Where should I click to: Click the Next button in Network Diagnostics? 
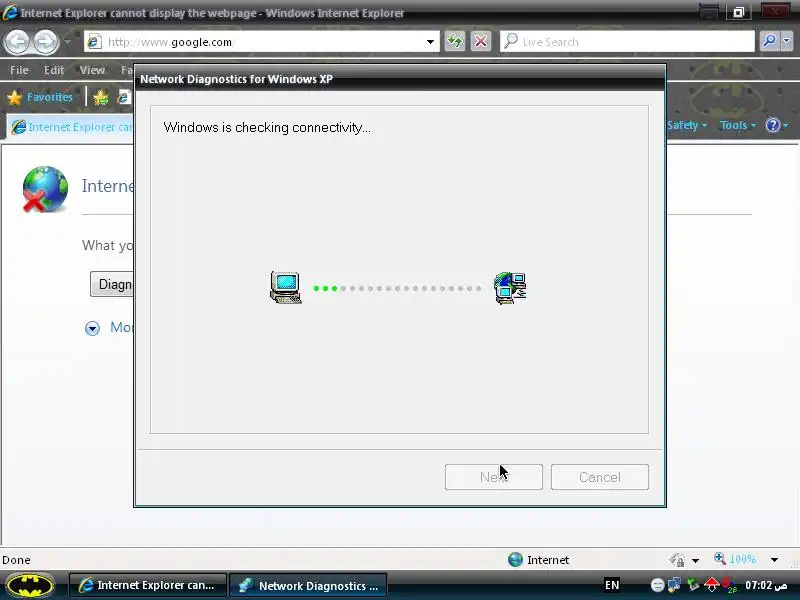click(493, 477)
